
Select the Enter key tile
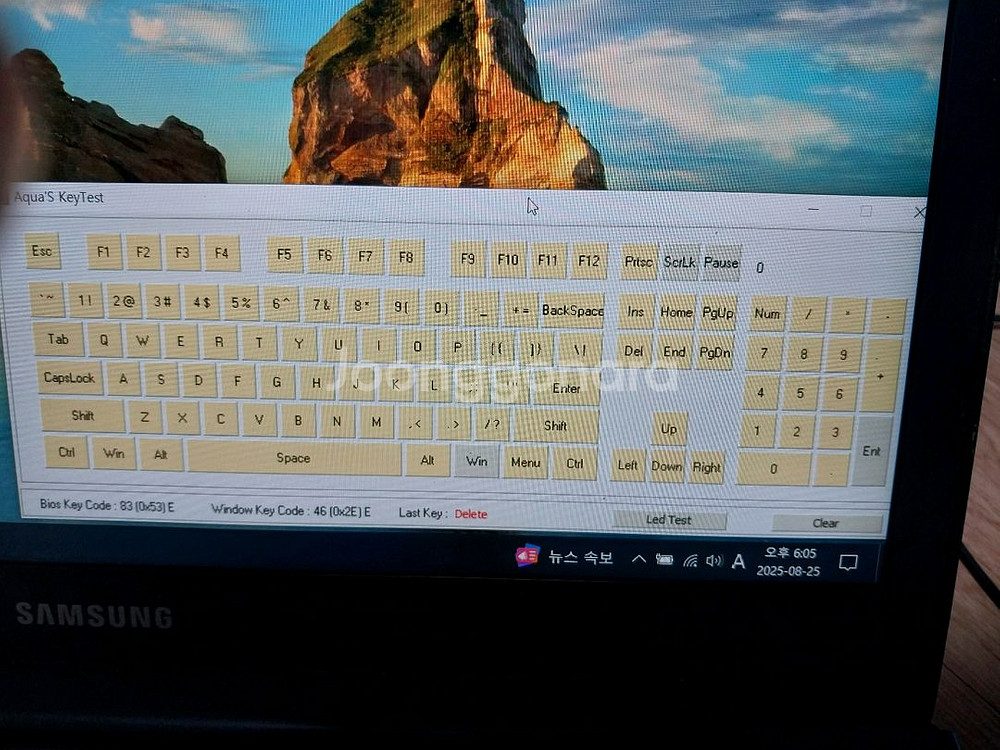coord(566,388)
